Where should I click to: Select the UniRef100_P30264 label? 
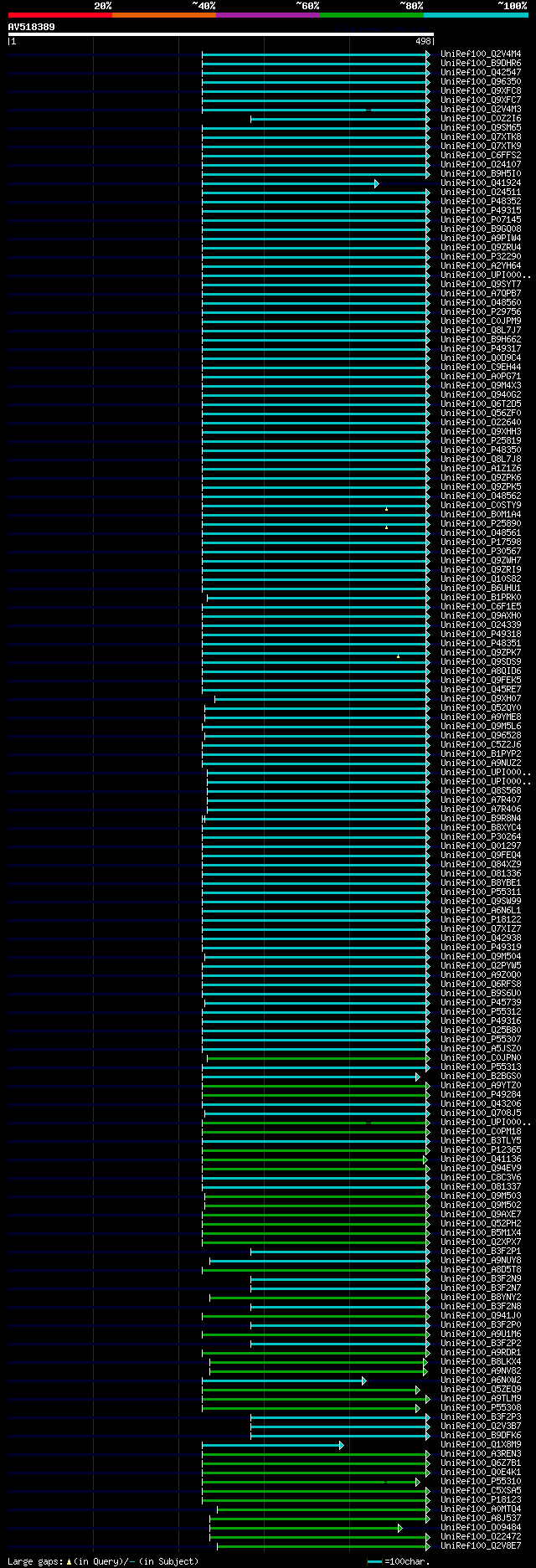[x=481, y=837]
